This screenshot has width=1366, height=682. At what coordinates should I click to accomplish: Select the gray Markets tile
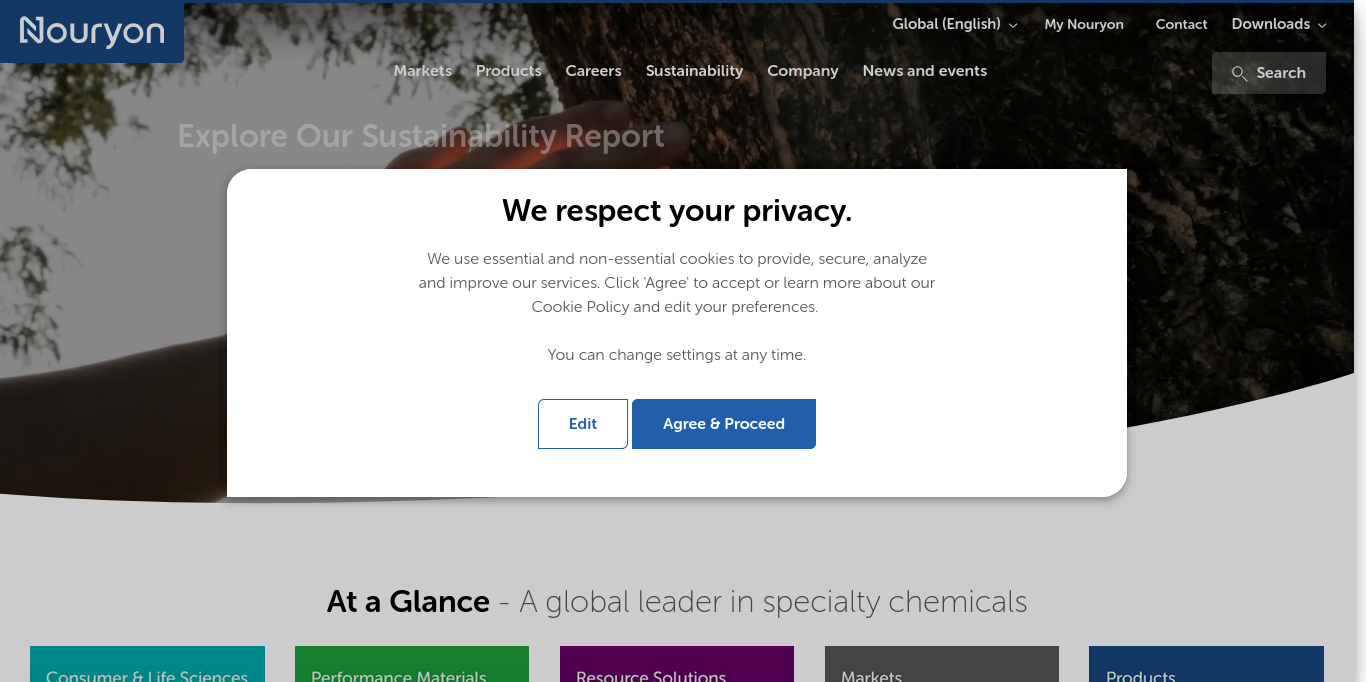click(x=942, y=664)
